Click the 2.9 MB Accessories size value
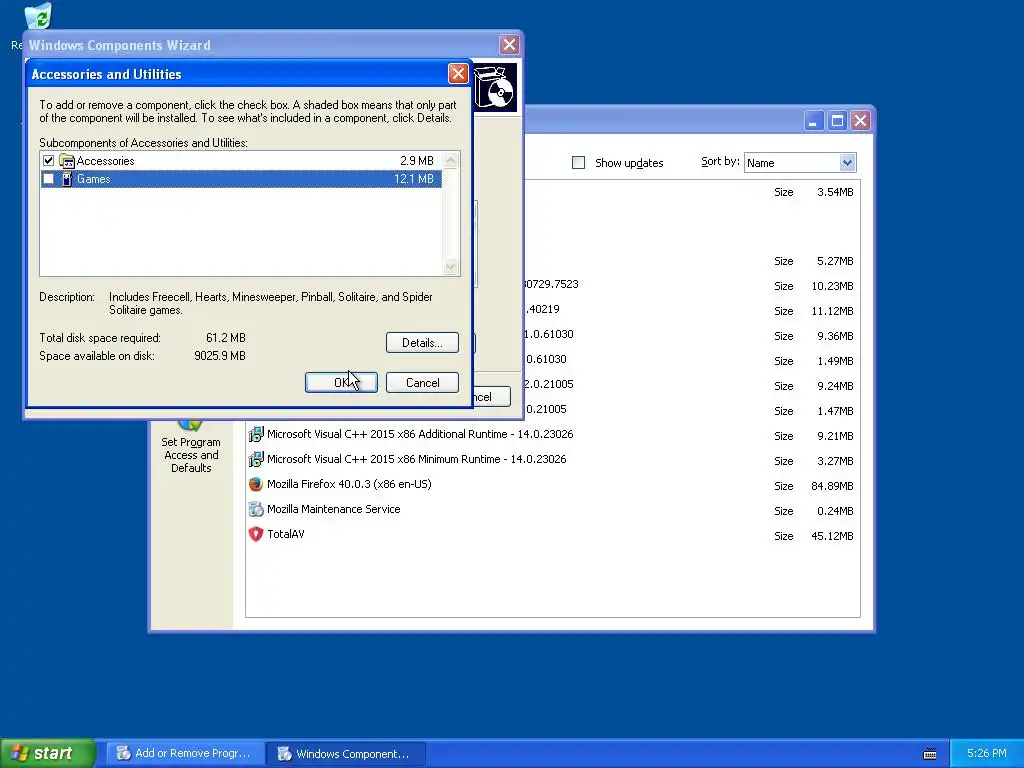 (x=417, y=161)
